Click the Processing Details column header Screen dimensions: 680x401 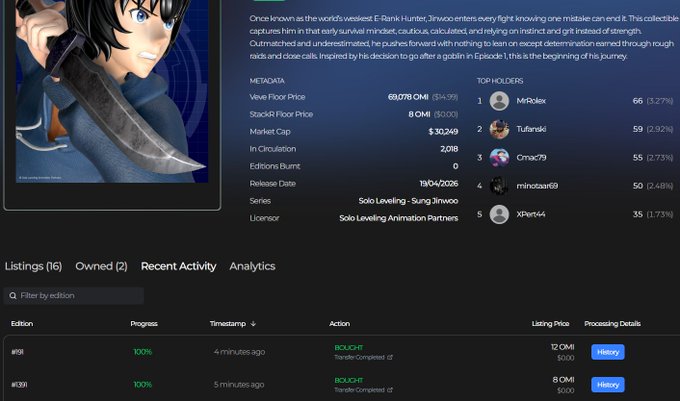coord(612,324)
